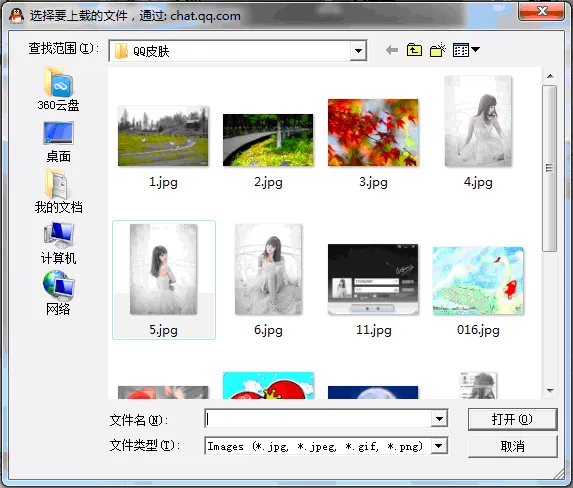Click the 1.jpg file name
The image size is (573, 488).
pos(163,182)
